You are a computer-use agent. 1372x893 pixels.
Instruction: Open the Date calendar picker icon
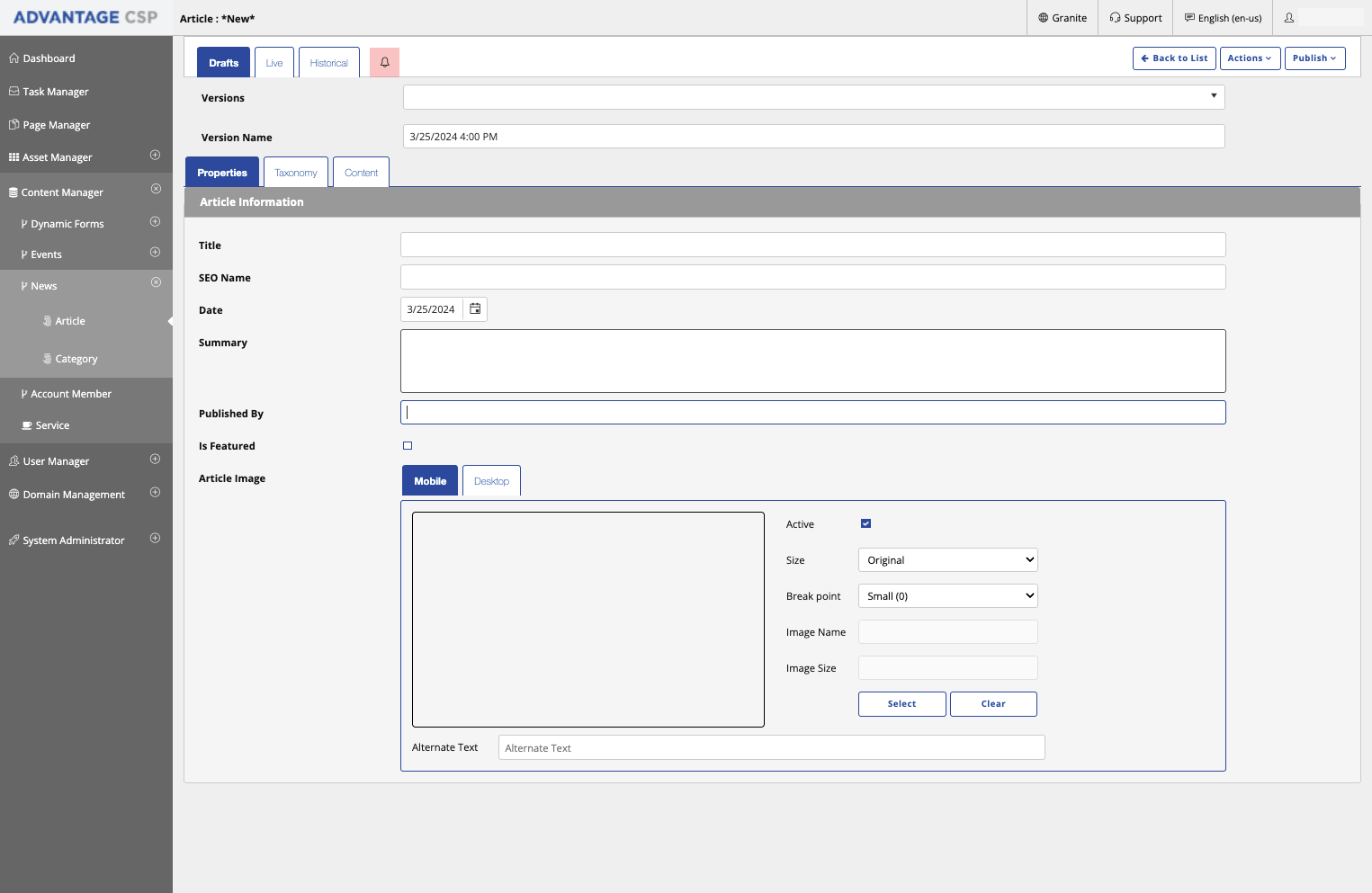pyautogui.click(x=475, y=309)
